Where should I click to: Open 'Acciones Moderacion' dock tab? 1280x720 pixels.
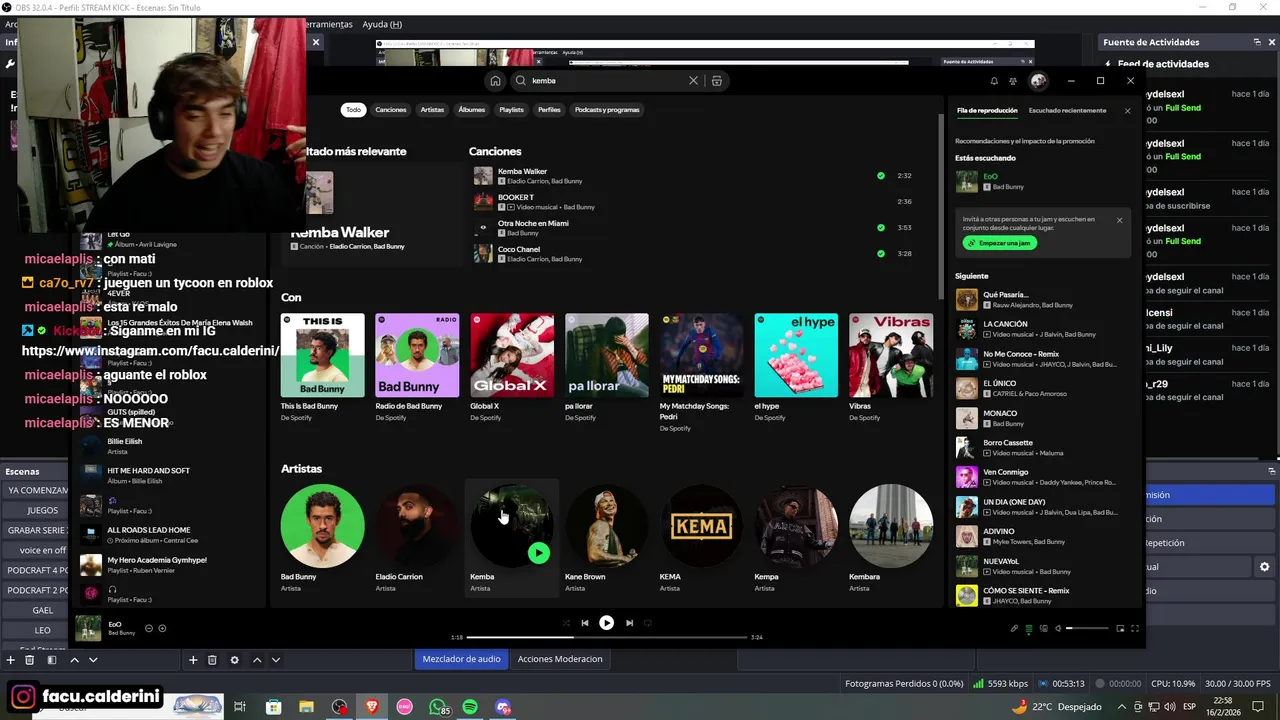click(560, 659)
